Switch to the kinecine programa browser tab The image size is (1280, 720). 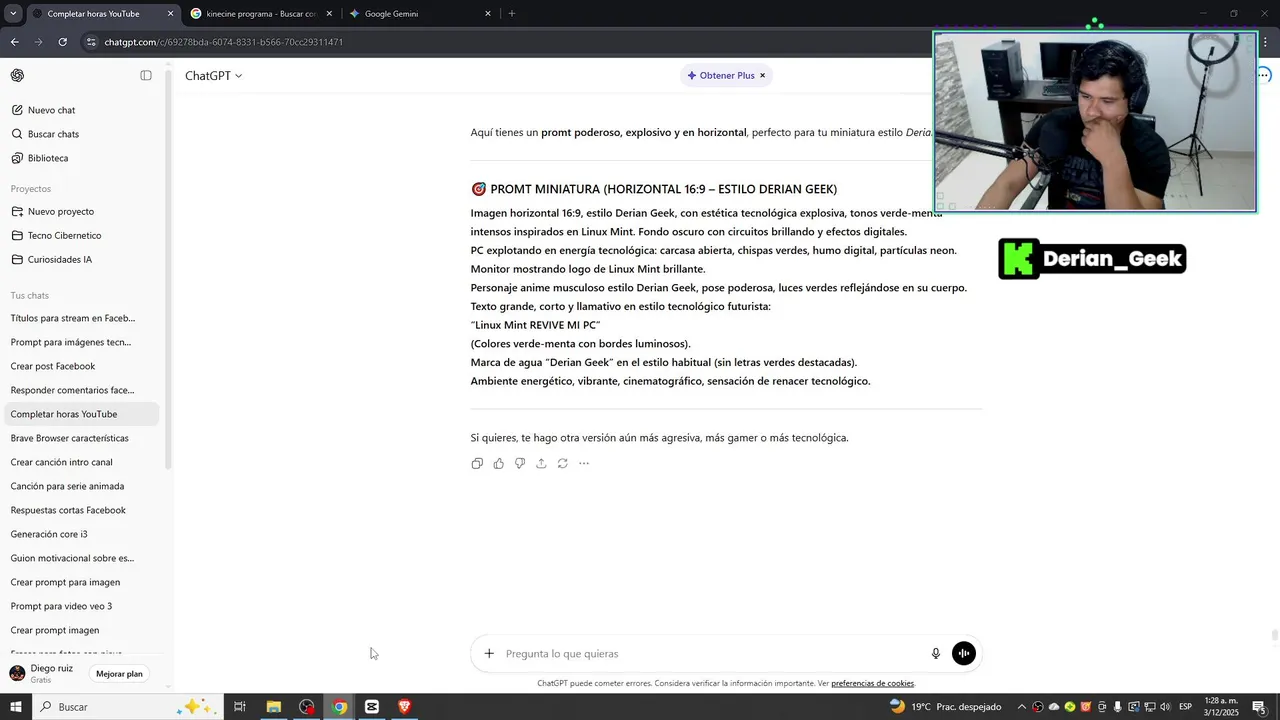(x=260, y=14)
